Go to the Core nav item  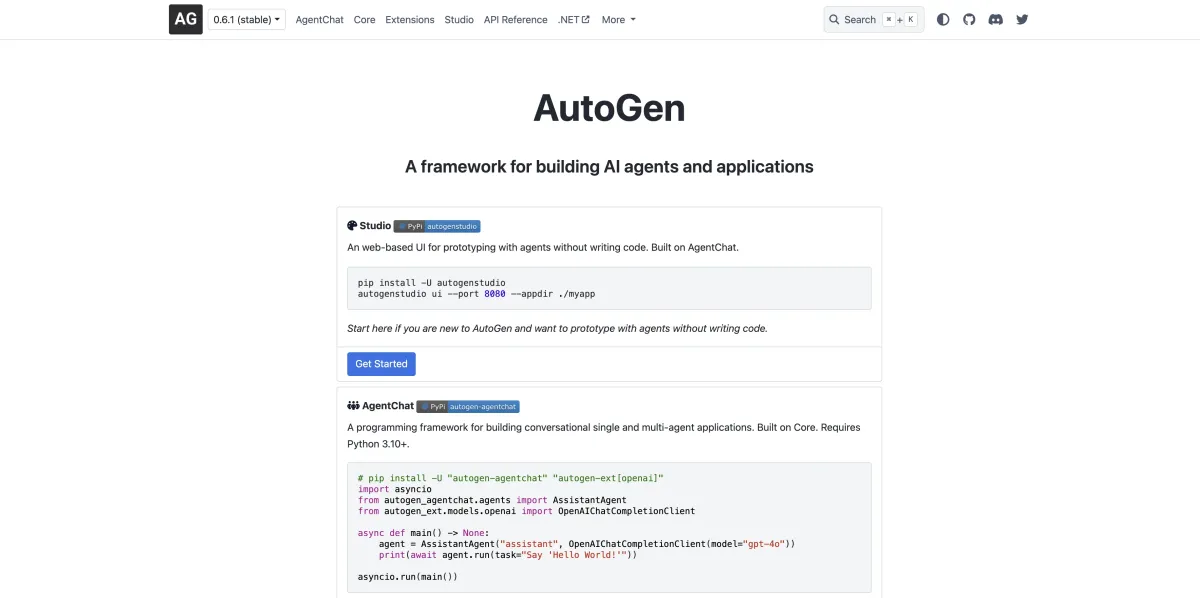click(364, 19)
